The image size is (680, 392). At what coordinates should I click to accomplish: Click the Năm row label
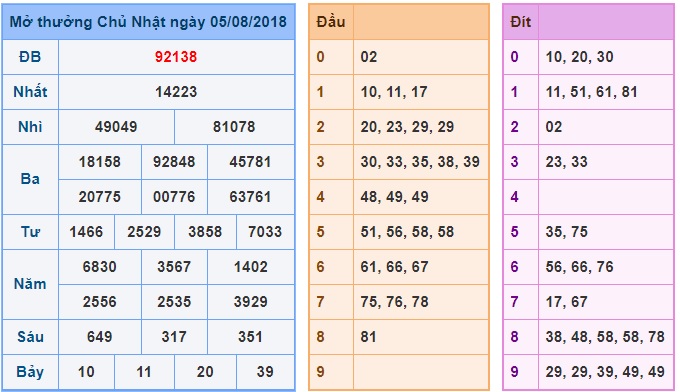click(30, 284)
